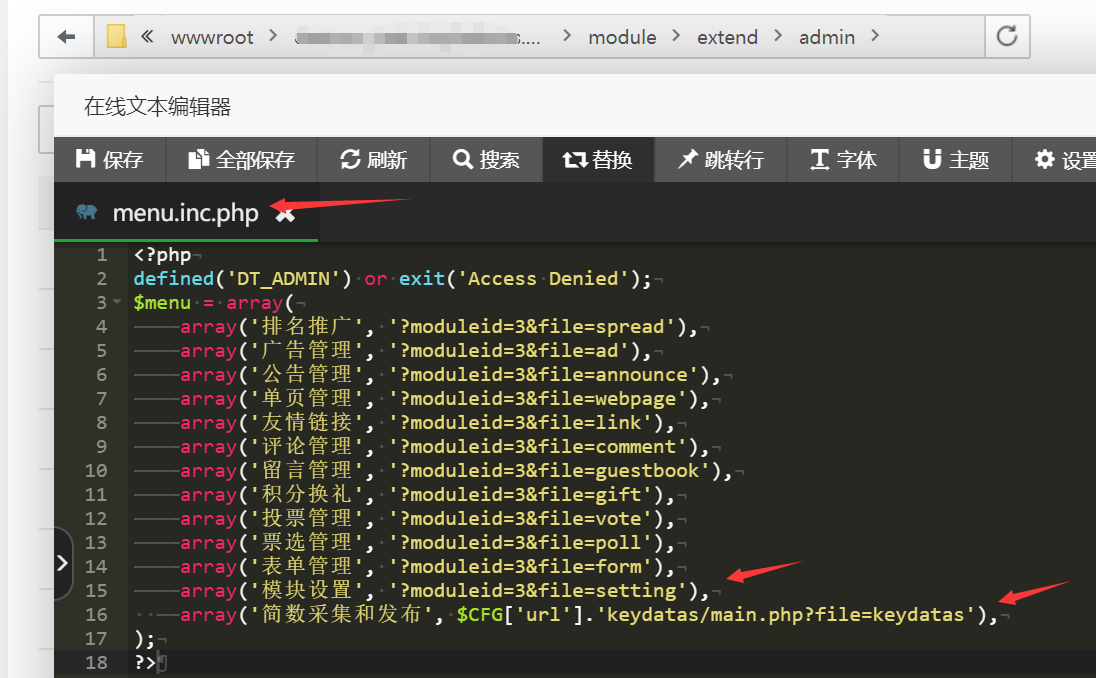Click the <?php opening tag
This screenshot has width=1096, height=678.
[162, 255]
